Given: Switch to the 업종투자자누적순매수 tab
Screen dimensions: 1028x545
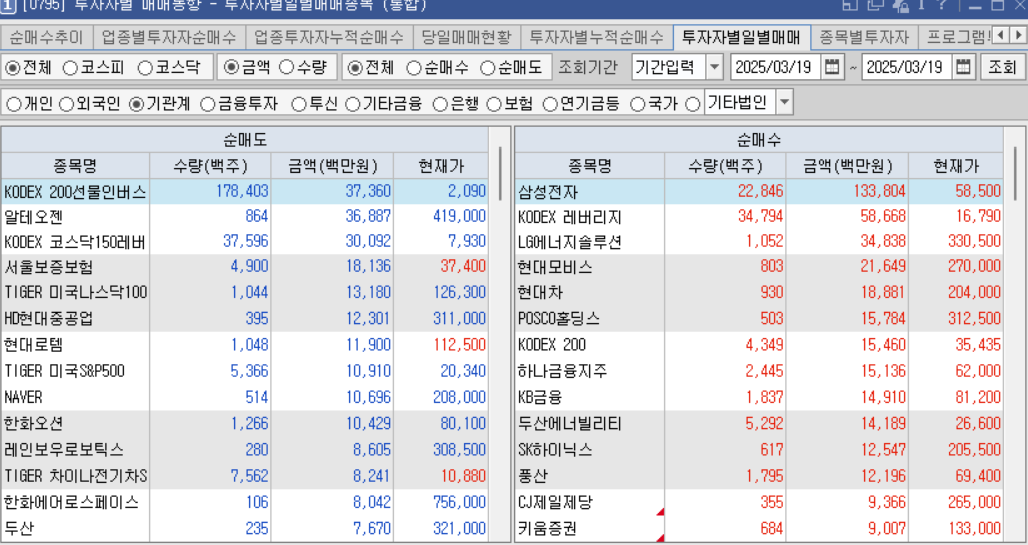Looking at the screenshot, I should click(x=329, y=37).
